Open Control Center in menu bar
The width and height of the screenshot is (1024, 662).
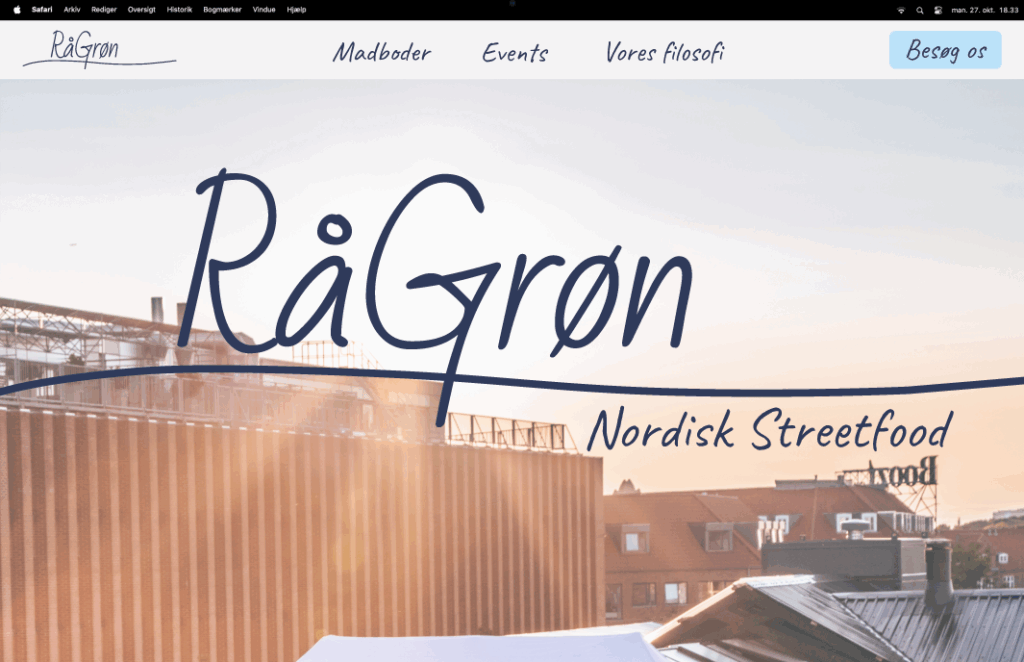point(938,10)
